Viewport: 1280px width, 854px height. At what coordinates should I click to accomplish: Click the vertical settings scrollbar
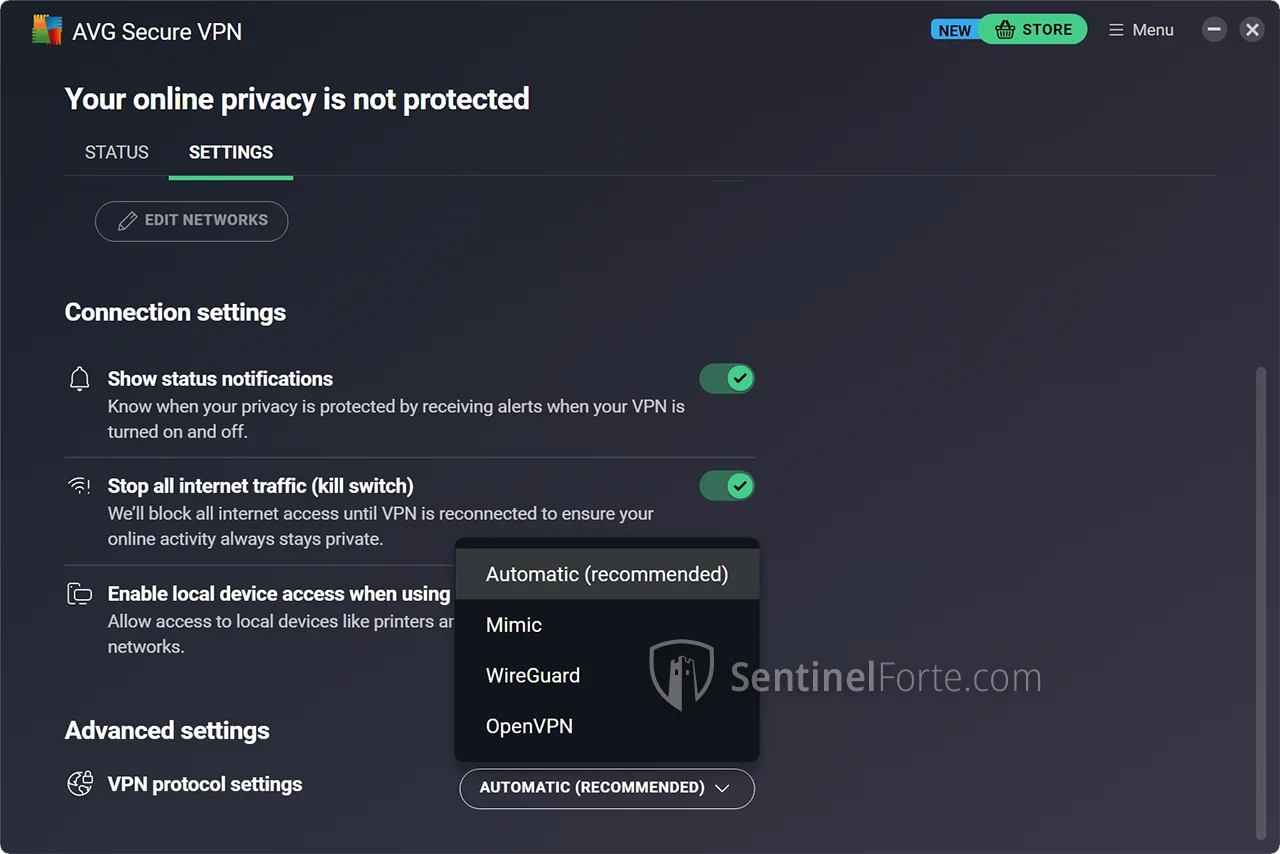(1261, 600)
